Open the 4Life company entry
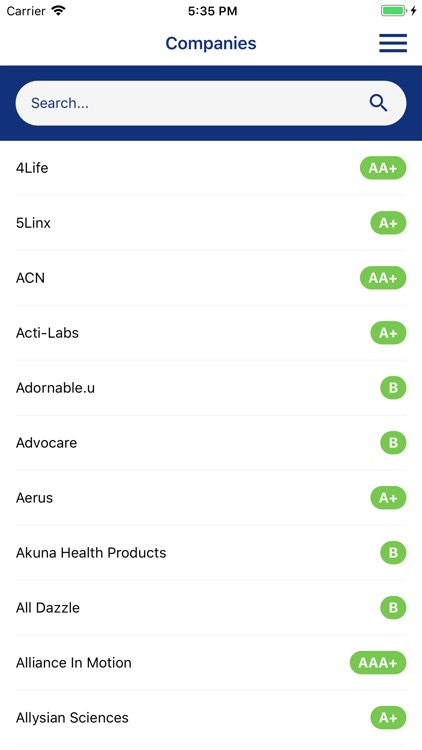The image size is (422, 750). coord(211,168)
